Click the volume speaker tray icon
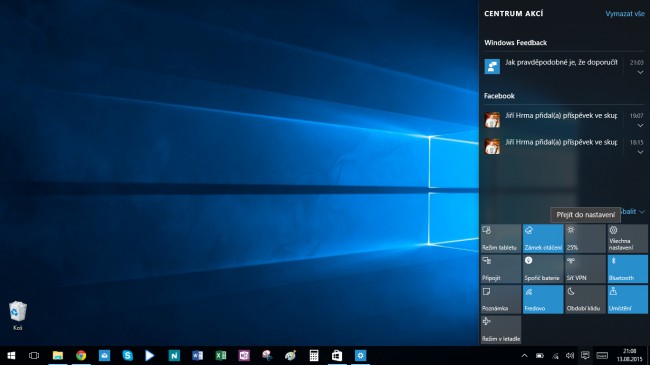This screenshot has height=365, width=650. (x=570, y=355)
